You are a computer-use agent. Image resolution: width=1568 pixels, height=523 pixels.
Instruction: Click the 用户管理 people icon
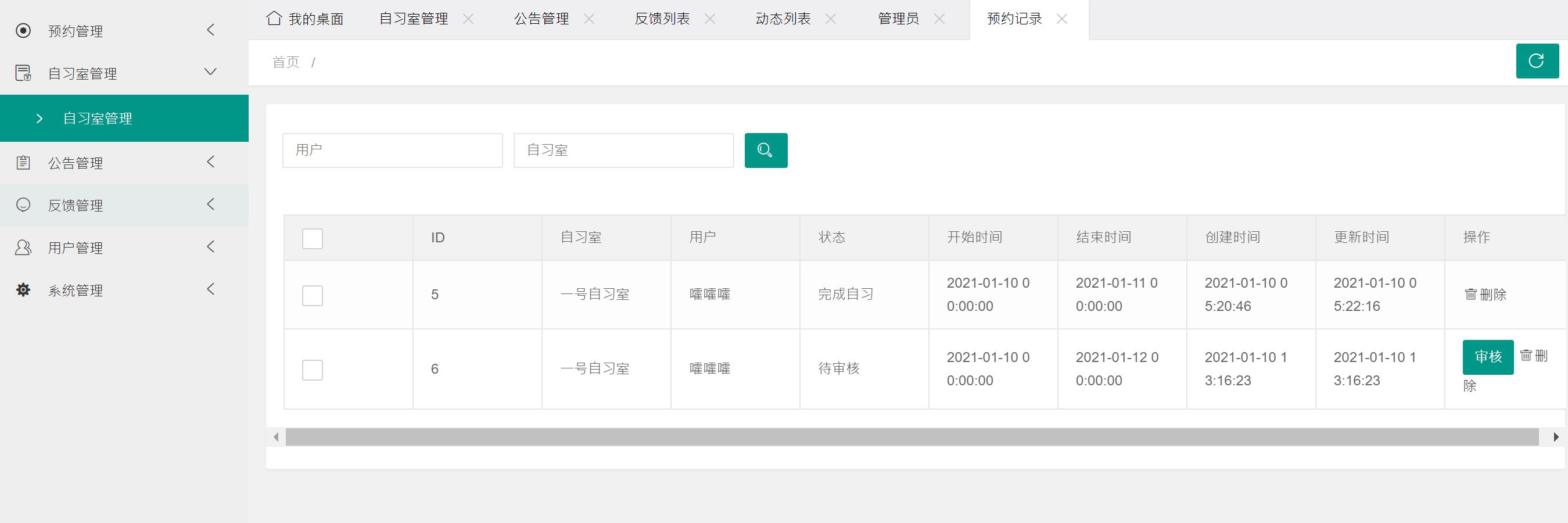pos(23,248)
